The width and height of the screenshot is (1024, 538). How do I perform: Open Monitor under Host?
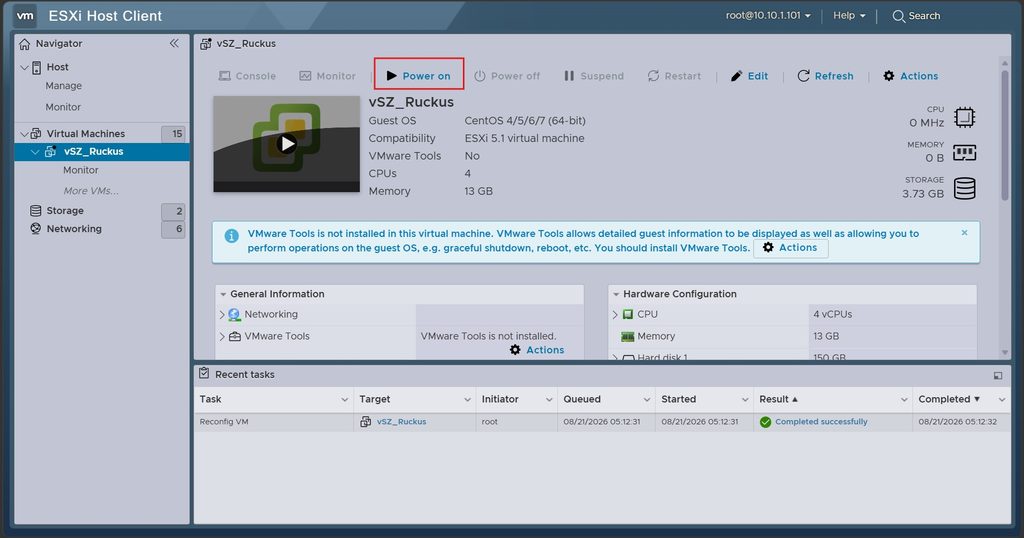[x=63, y=107]
